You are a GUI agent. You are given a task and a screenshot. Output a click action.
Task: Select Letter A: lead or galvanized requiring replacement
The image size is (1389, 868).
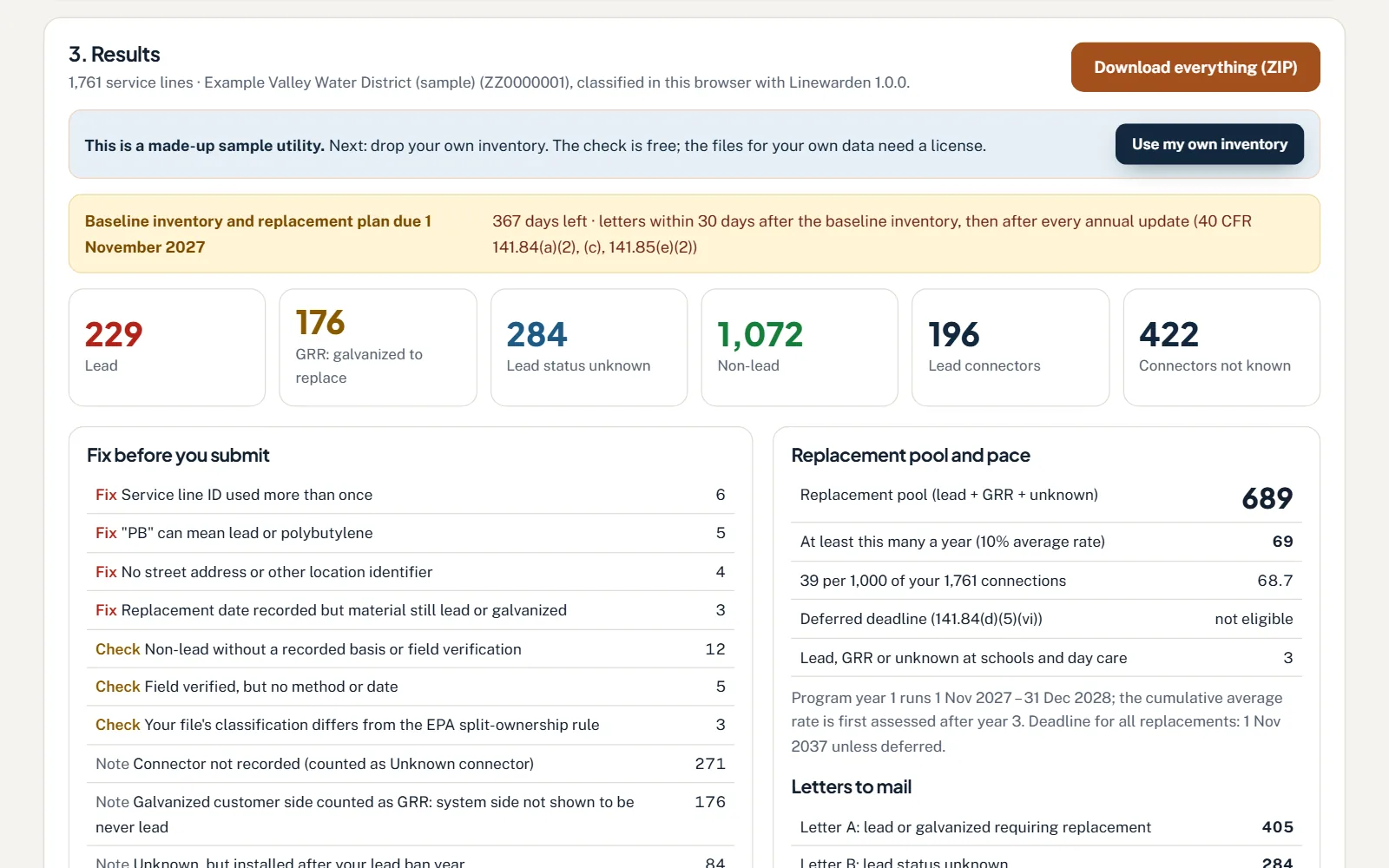pos(1046,827)
